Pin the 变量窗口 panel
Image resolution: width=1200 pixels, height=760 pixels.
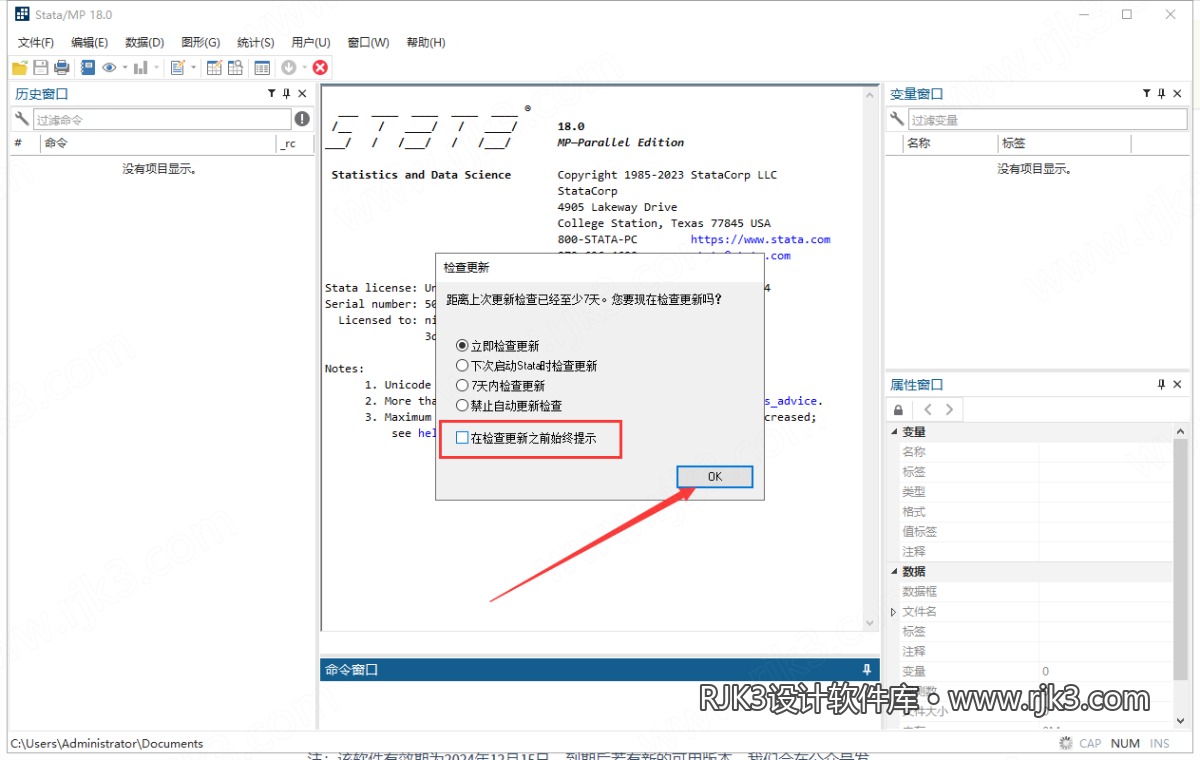coord(1162,94)
